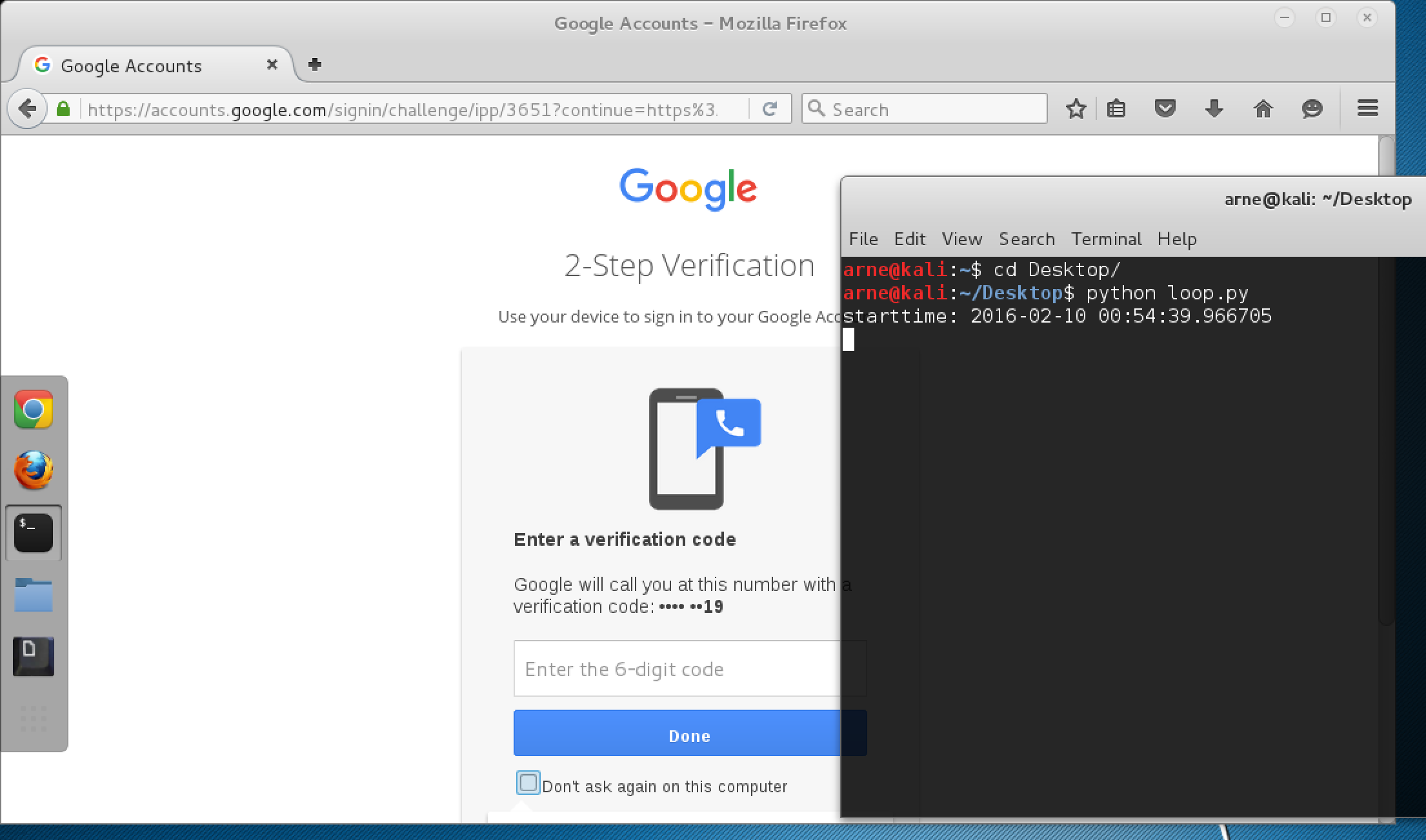The width and height of the screenshot is (1426, 840).
Task: Open the Terminal File menu
Action: click(x=862, y=239)
